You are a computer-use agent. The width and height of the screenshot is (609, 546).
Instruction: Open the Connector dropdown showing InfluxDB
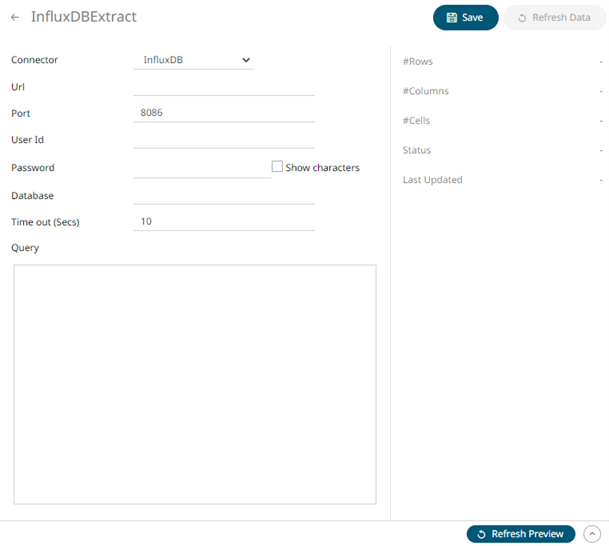tap(193, 60)
